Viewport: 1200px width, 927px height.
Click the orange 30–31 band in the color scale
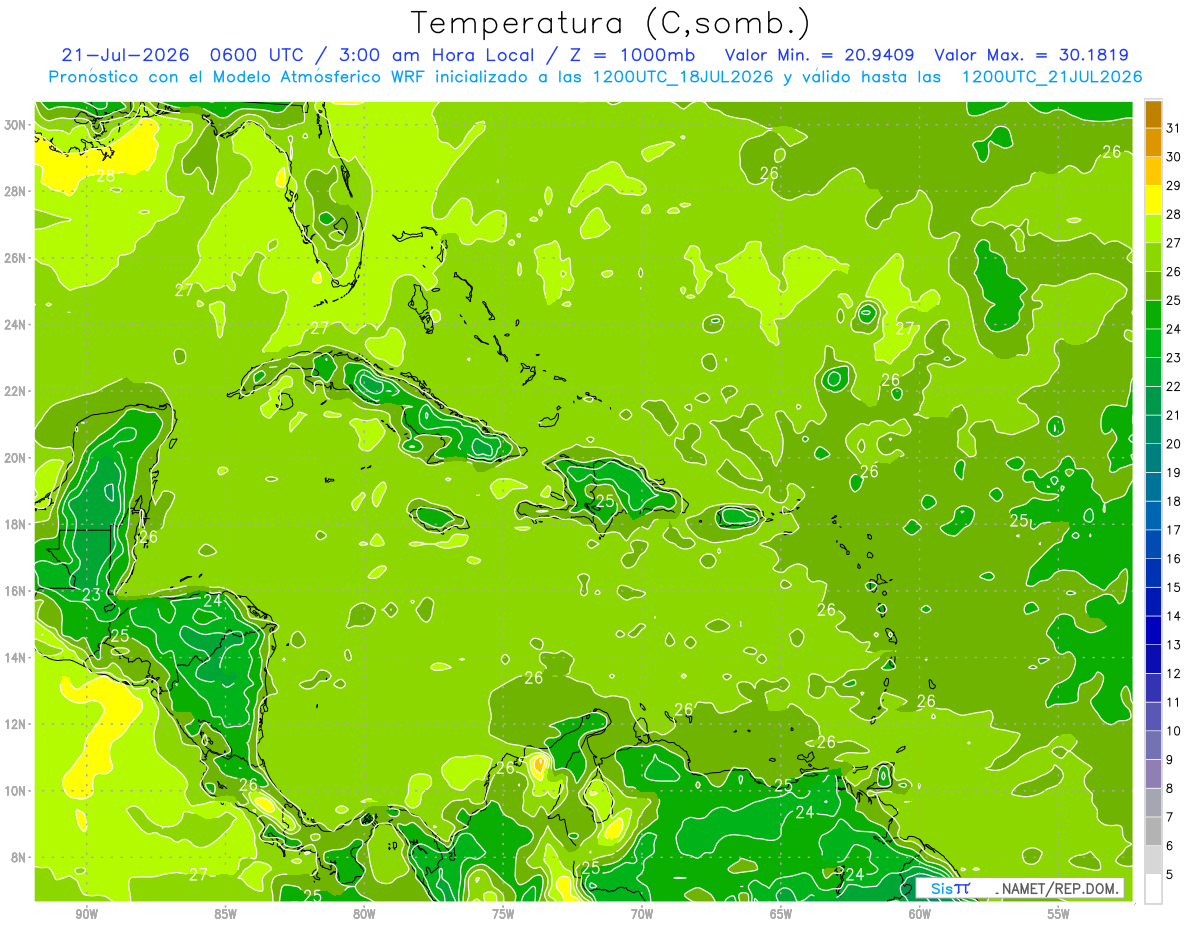[x=1153, y=142]
